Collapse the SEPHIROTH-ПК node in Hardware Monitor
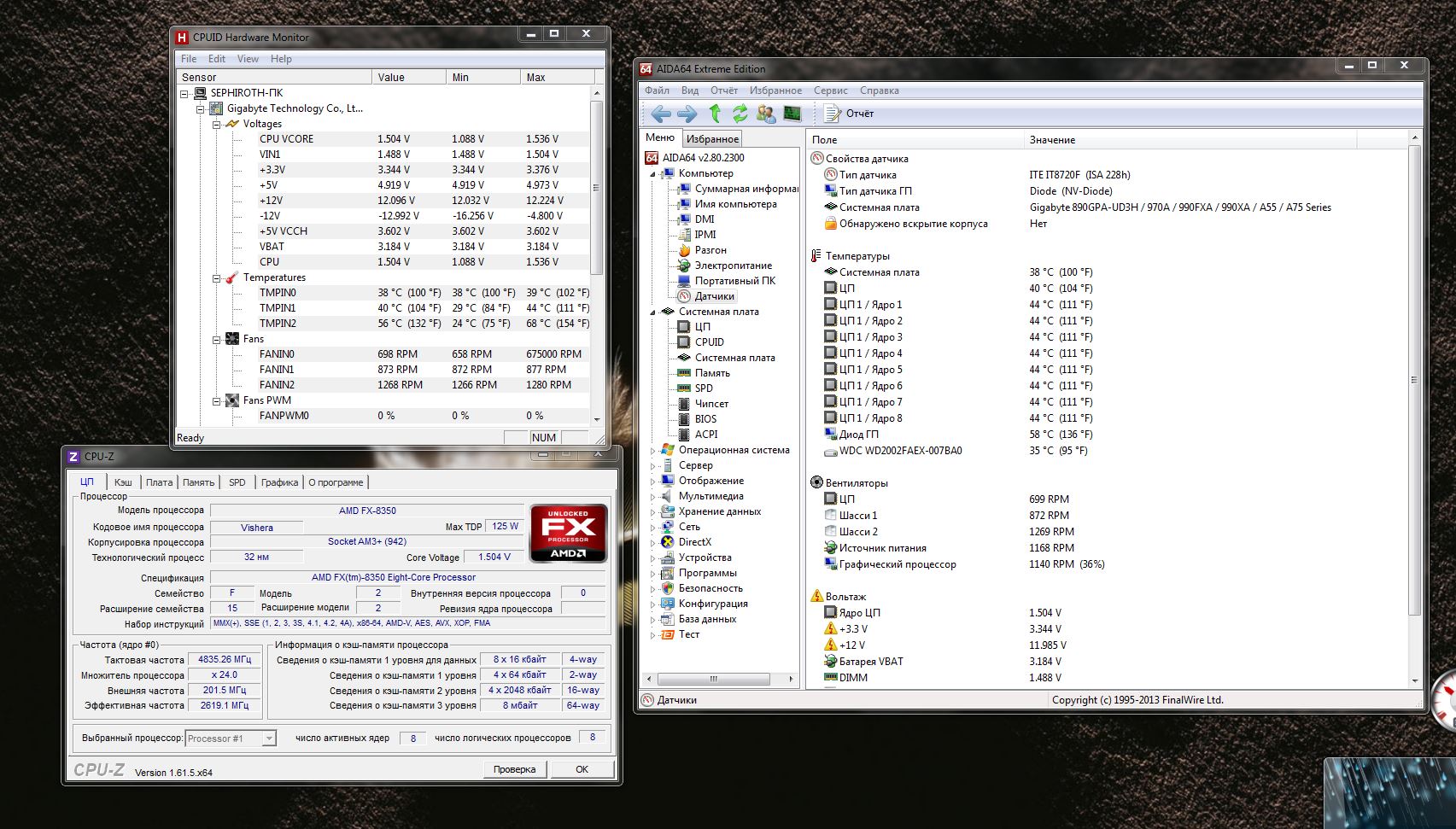1456x829 pixels. tap(184, 93)
